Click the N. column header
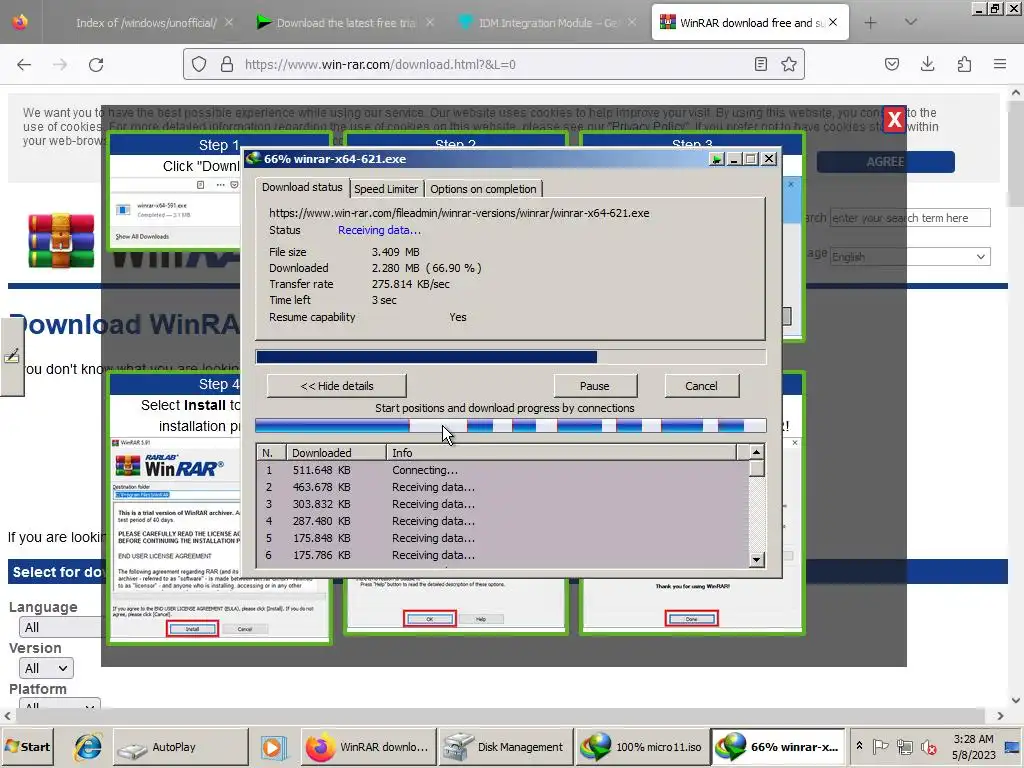The height and width of the screenshot is (768, 1024). pyautogui.click(x=272, y=453)
